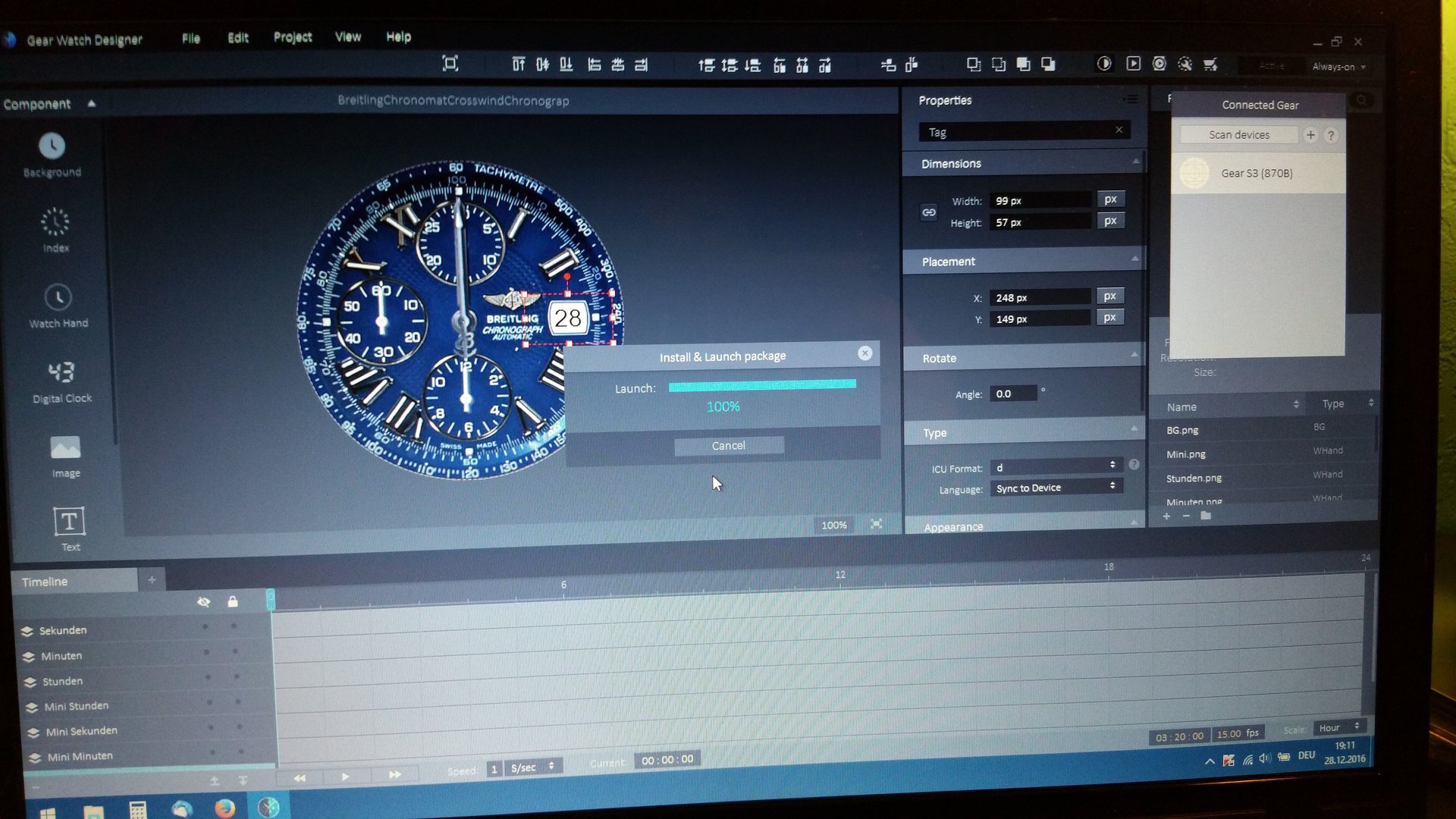Toggle visibility dot for Minuten layer
Screen dimensions: 1456x819
click(x=206, y=652)
